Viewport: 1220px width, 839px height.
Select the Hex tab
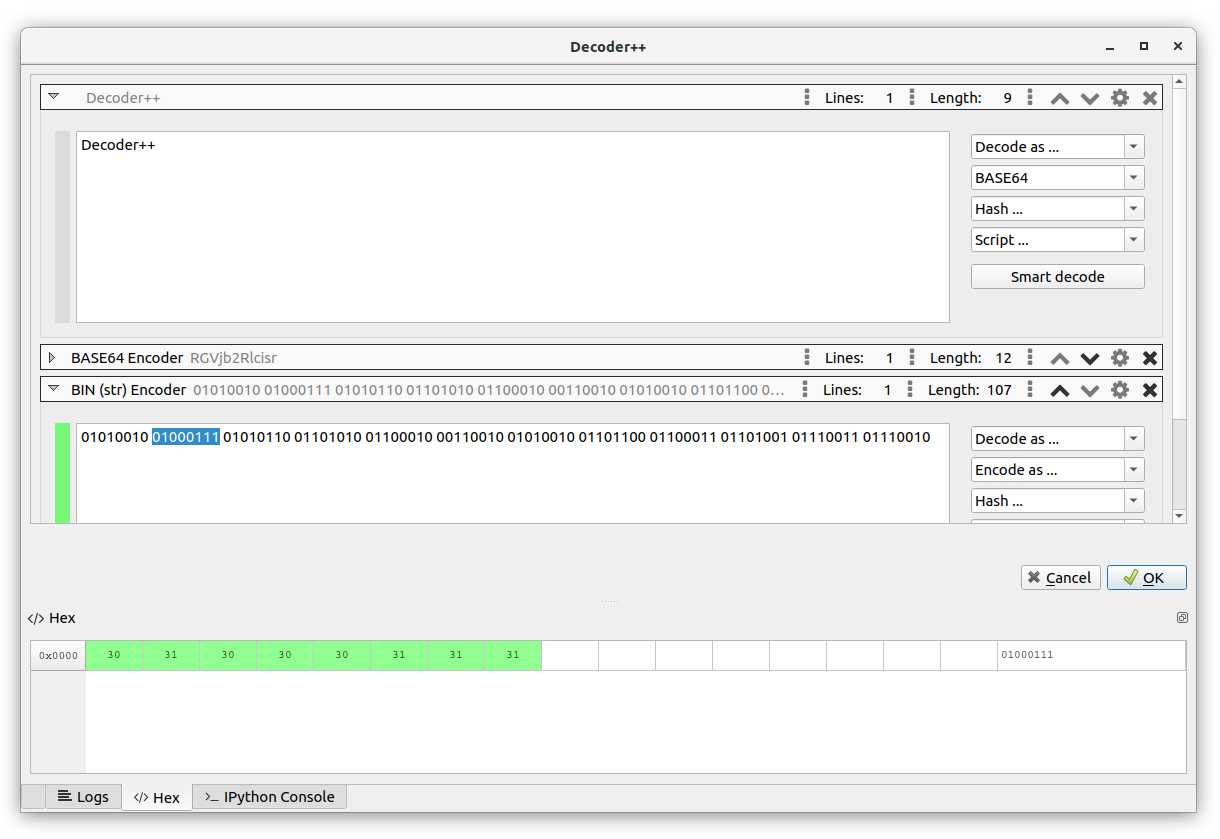click(x=157, y=797)
